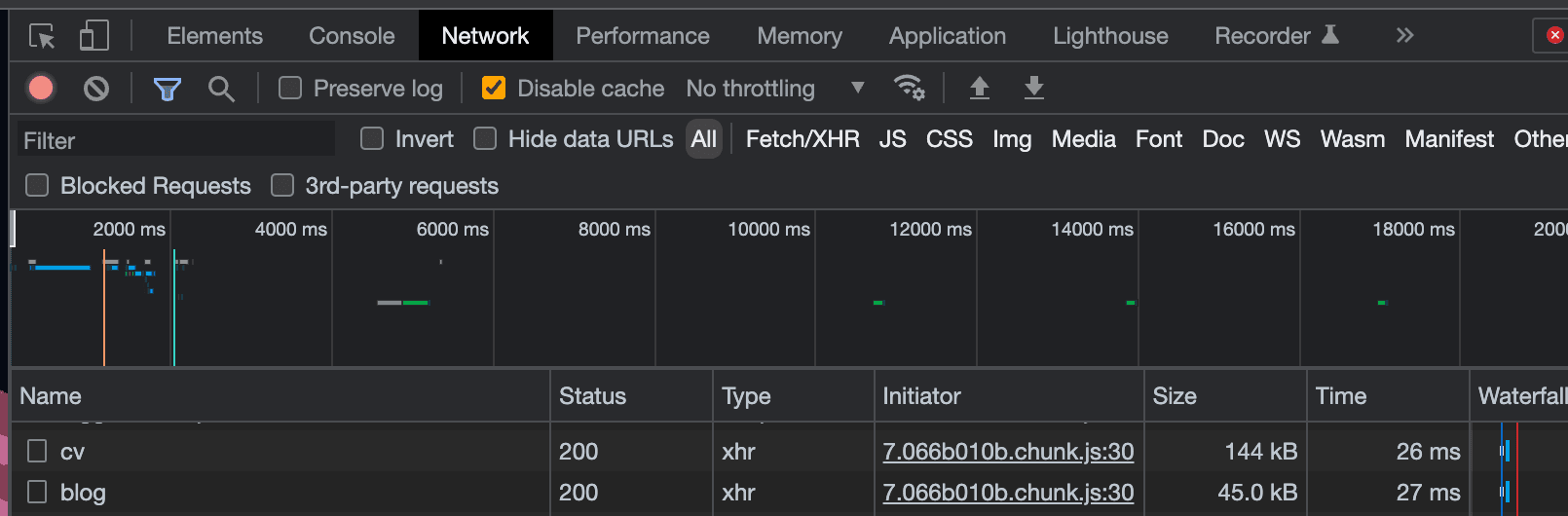Open the No throttling dropdown
The image size is (1568, 516).
tap(774, 89)
